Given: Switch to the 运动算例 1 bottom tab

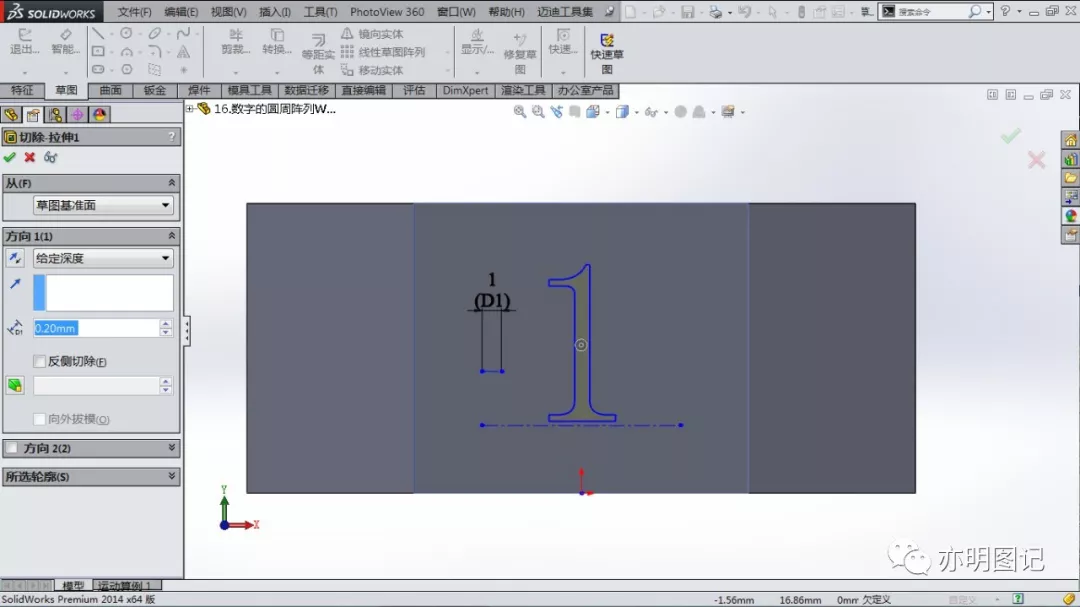Looking at the screenshot, I should coord(127,586).
